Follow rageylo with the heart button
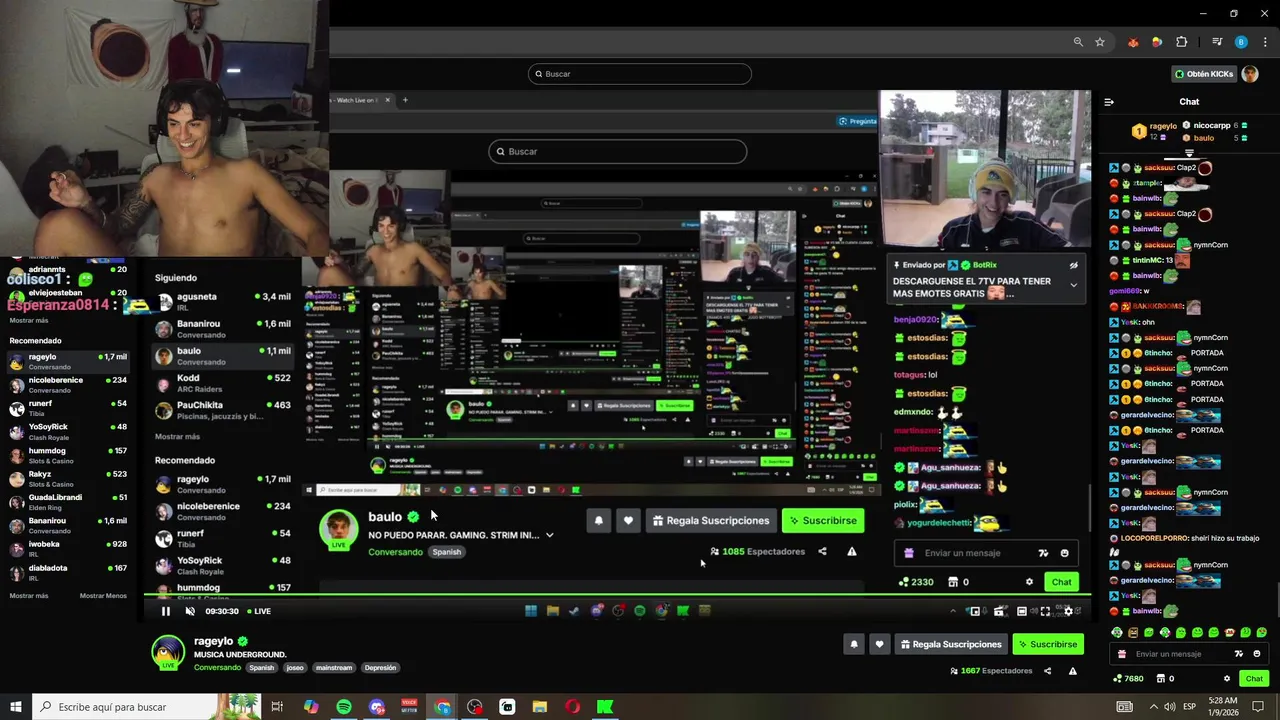 coord(879,644)
